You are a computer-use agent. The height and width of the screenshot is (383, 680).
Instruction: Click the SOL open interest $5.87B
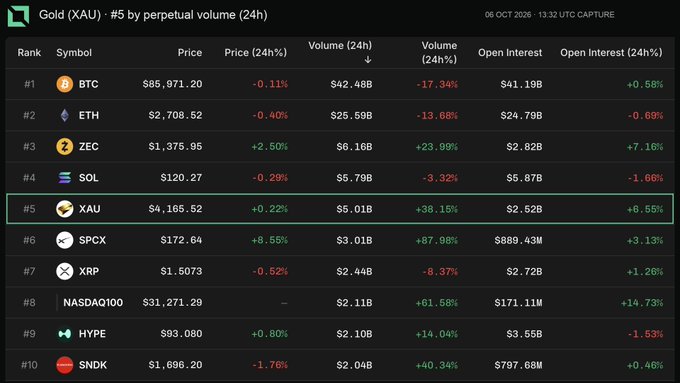pyautogui.click(x=524, y=178)
